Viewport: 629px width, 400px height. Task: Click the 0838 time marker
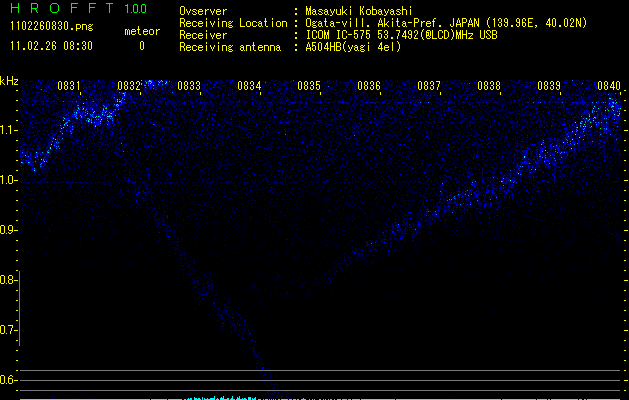click(489, 86)
